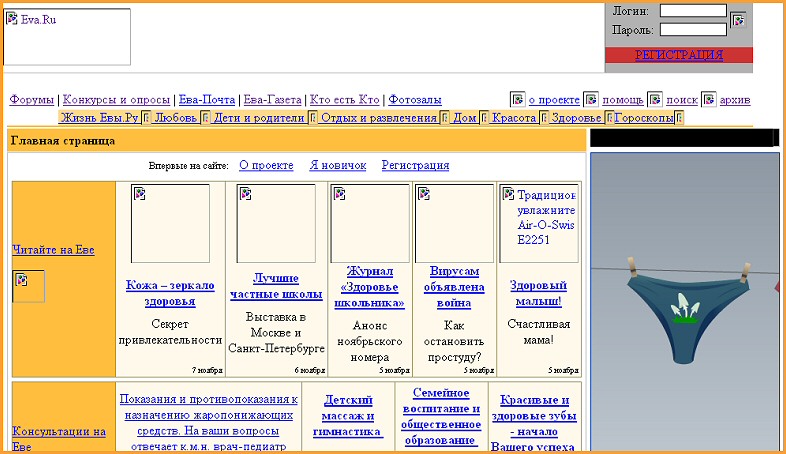The image size is (786, 454).
Task: Click the icon left of 'архив'
Action: pyautogui.click(x=709, y=100)
